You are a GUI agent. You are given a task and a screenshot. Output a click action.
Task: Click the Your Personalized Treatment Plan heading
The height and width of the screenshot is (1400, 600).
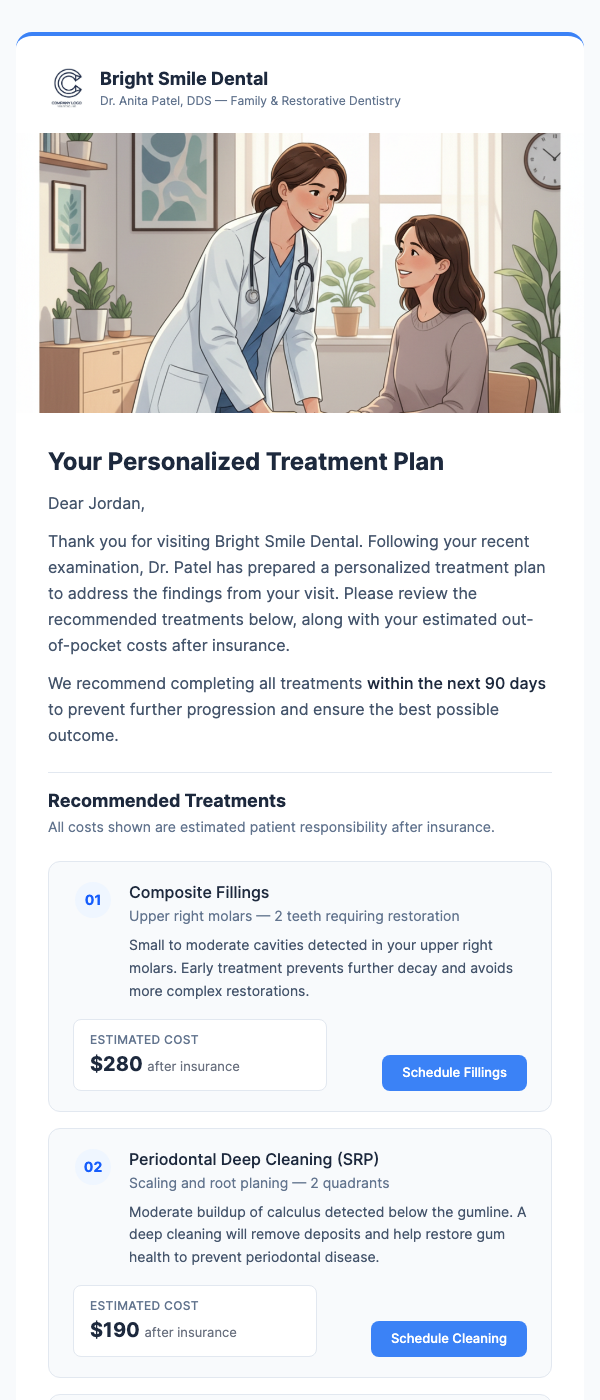click(245, 461)
